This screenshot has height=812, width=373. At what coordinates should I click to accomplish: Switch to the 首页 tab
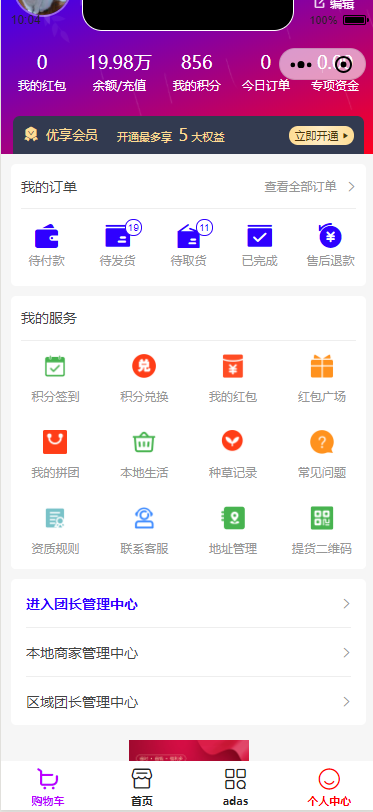142,787
